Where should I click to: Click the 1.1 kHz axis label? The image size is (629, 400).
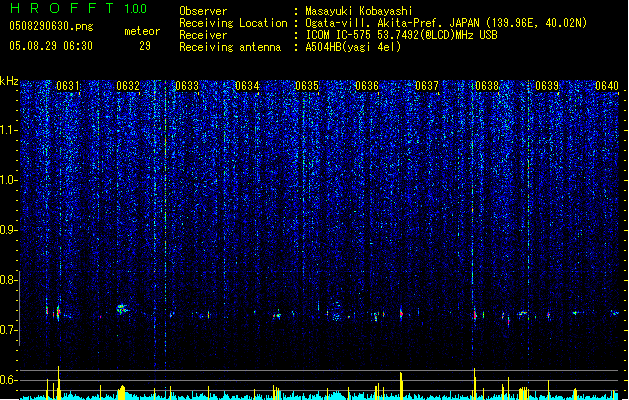click(x=9, y=130)
